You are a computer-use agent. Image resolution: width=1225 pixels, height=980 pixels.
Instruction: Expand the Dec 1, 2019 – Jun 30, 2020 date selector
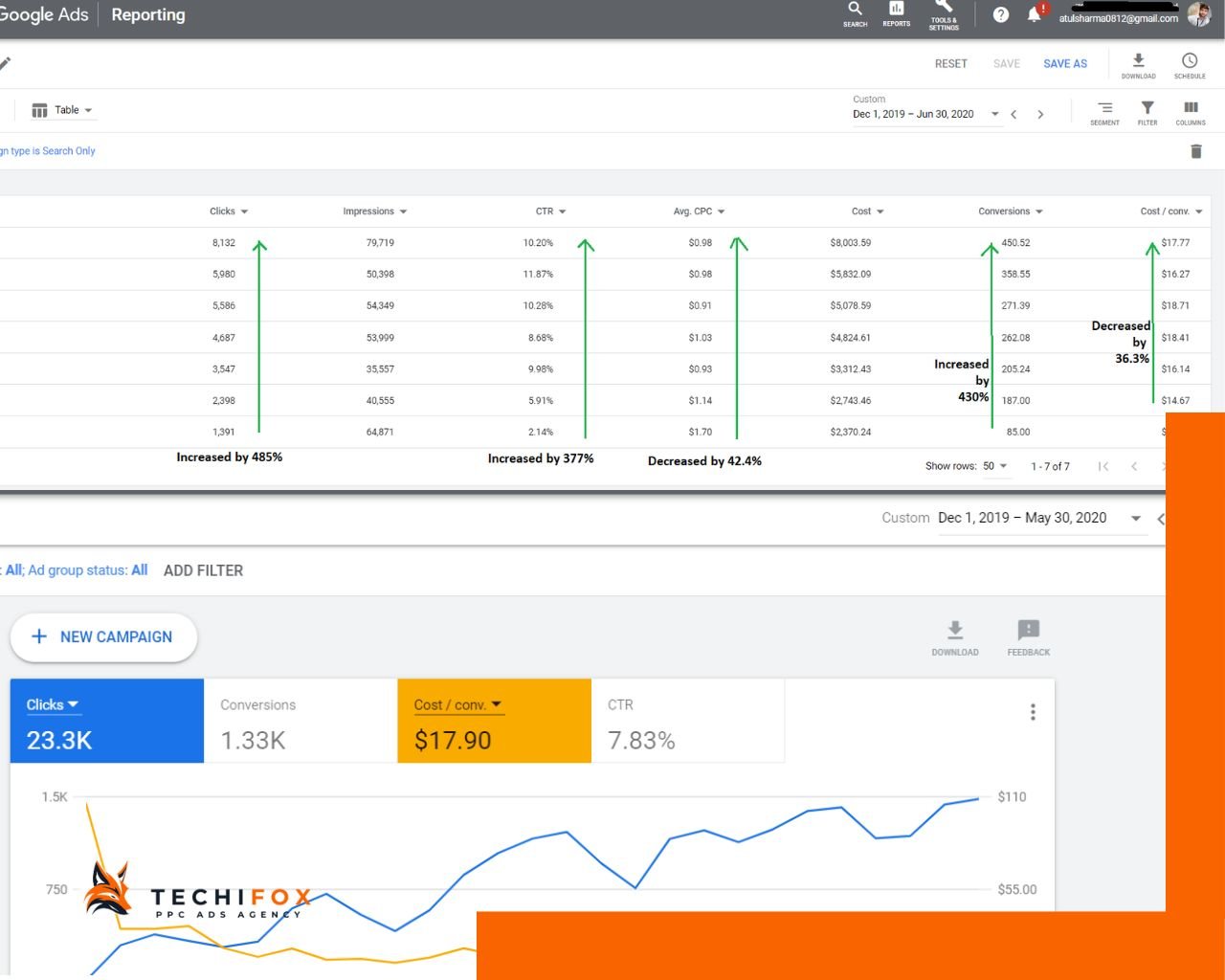[995, 114]
